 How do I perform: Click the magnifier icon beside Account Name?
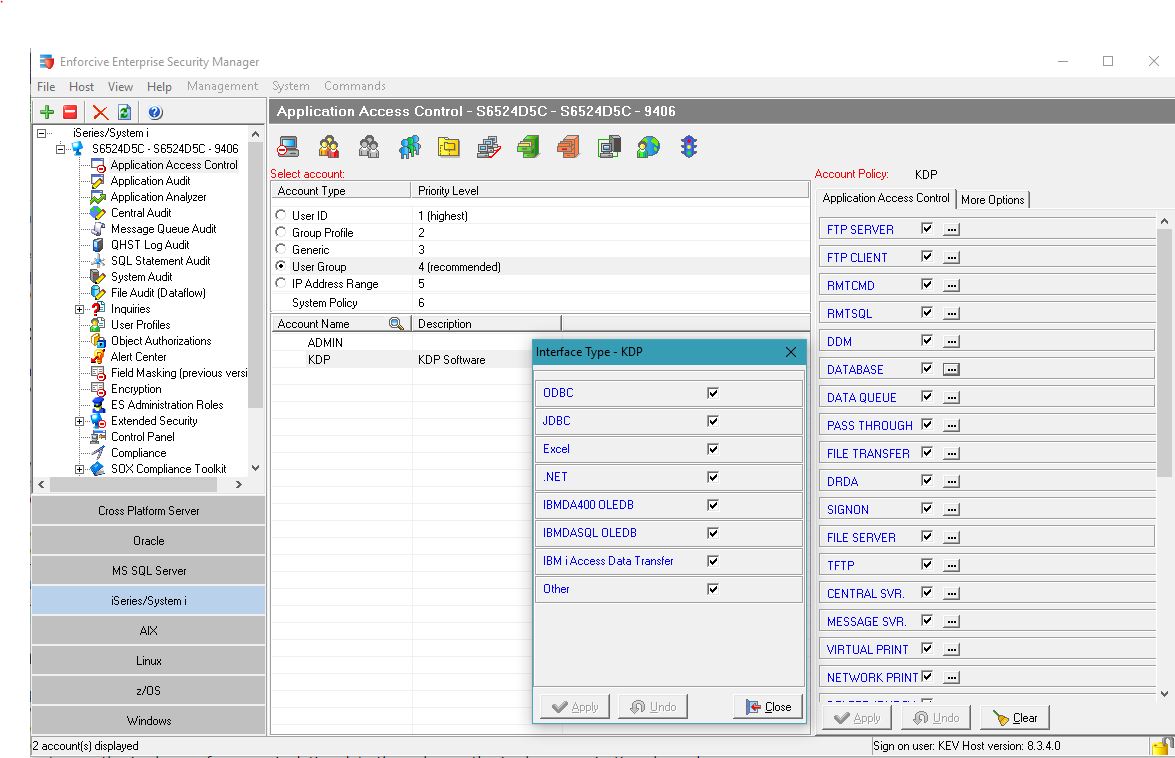(x=396, y=324)
